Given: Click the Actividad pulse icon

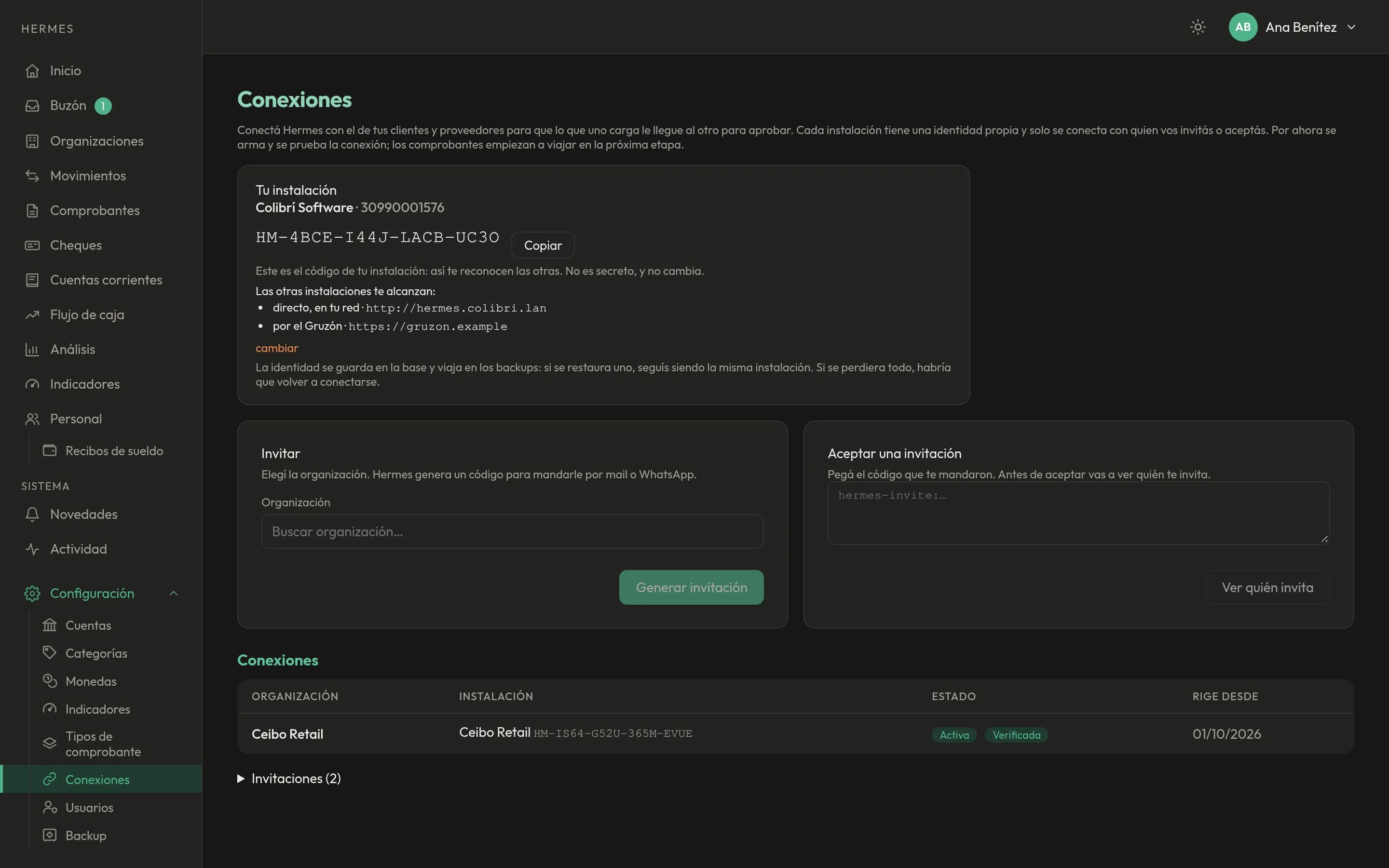Looking at the screenshot, I should point(32,549).
